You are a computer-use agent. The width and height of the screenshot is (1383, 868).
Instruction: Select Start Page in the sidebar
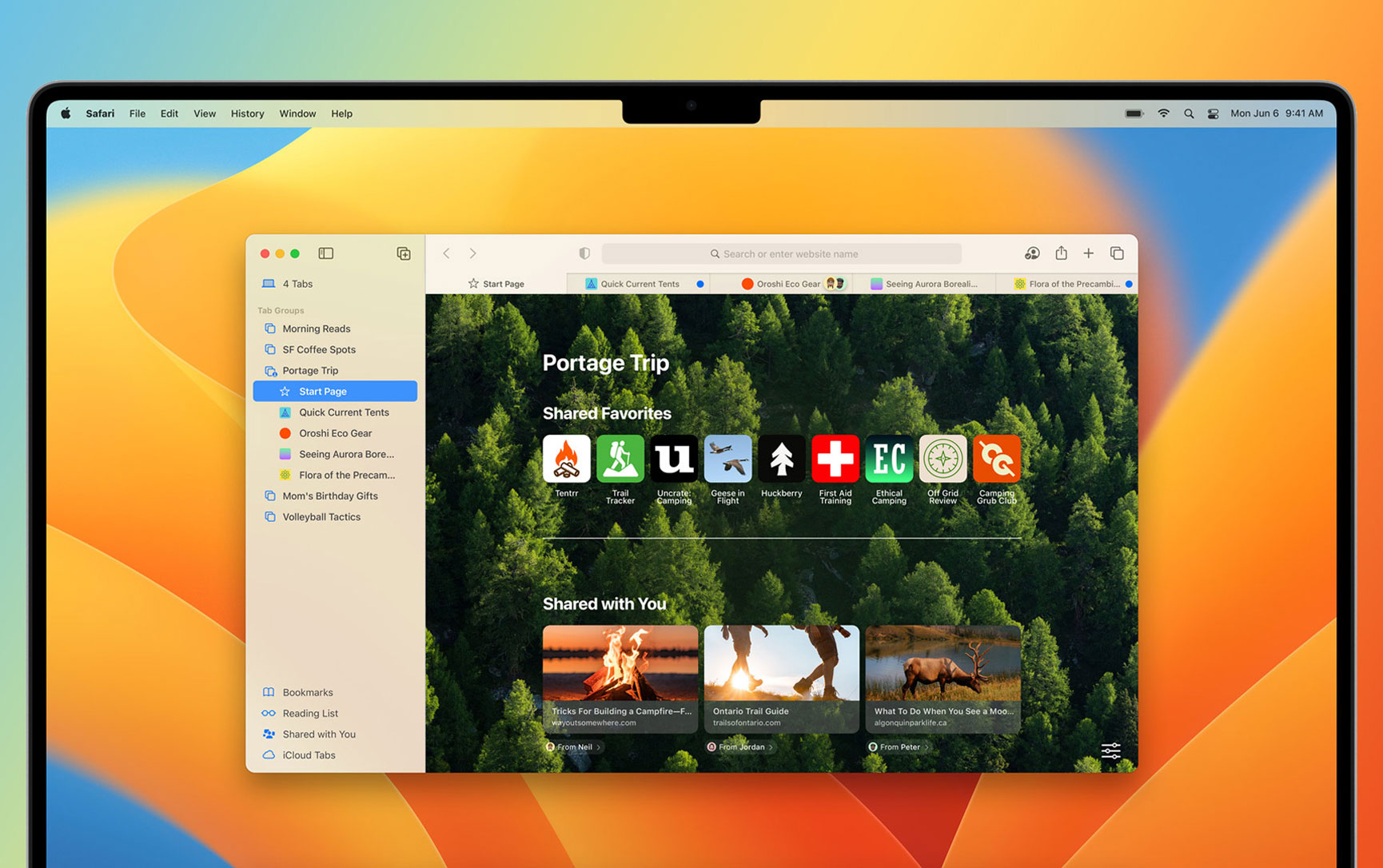tap(335, 391)
